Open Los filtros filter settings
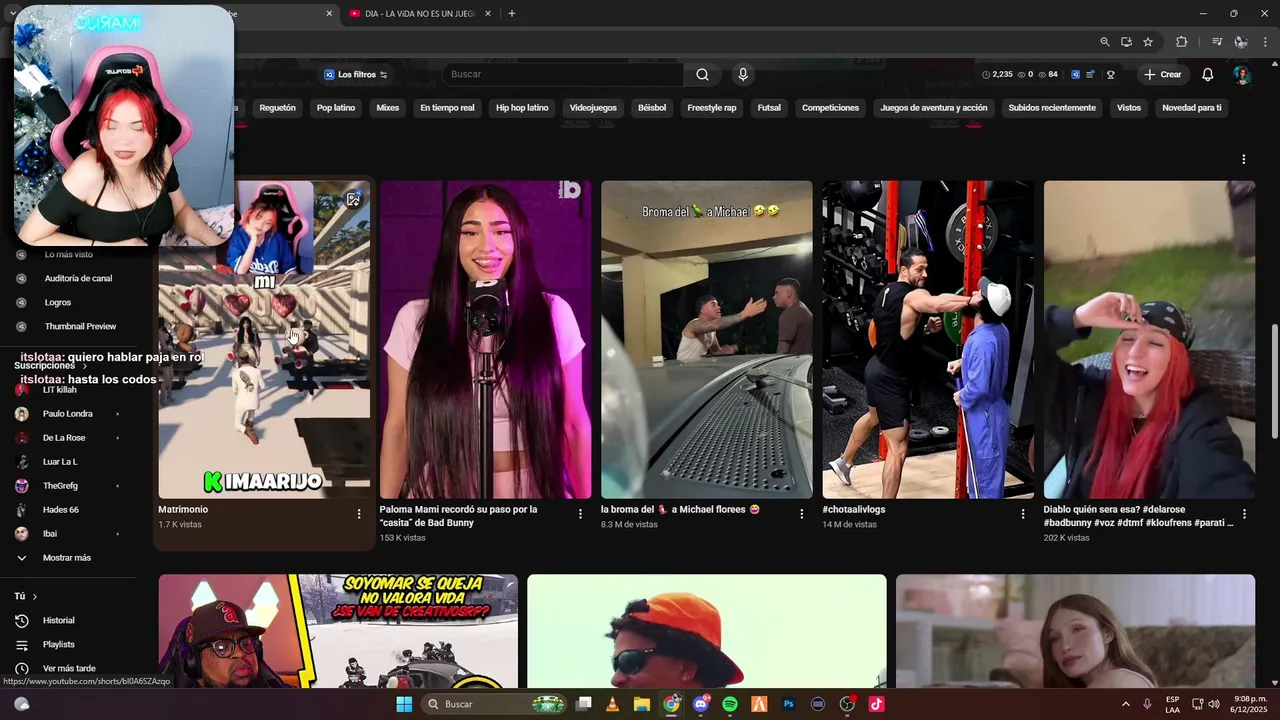The width and height of the screenshot is (1280, 720). click(x=356, y=75)
